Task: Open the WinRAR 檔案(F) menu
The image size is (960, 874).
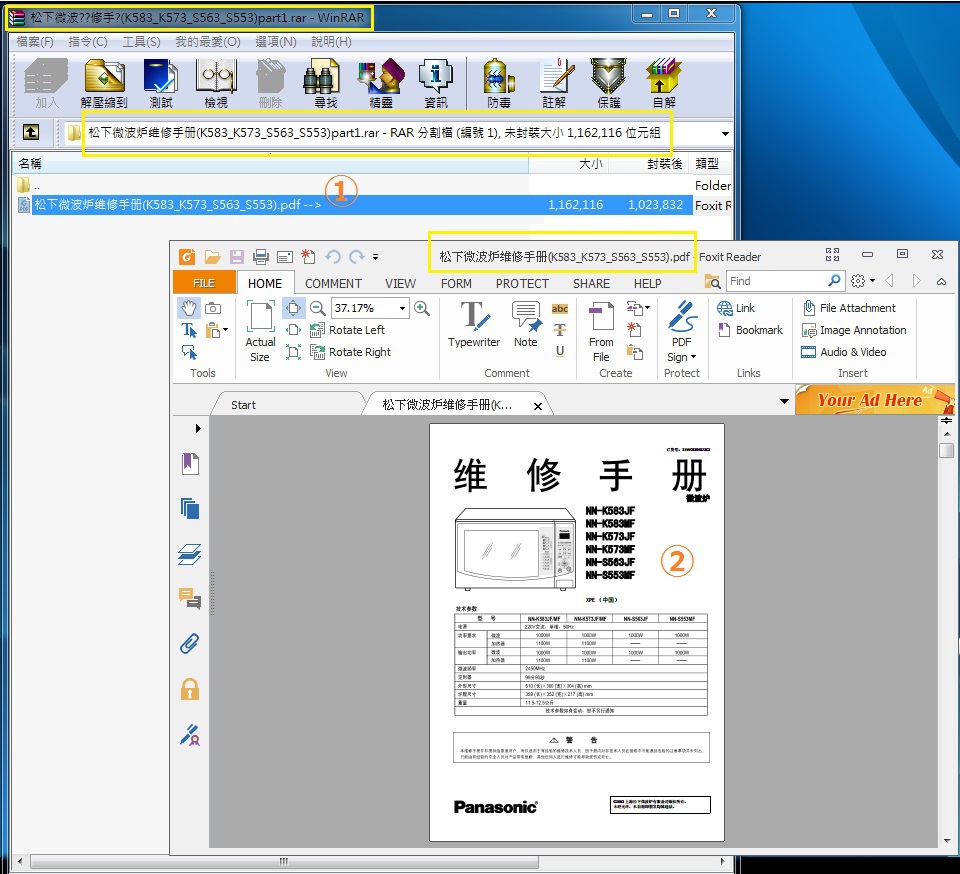Action: tap(35, 42)
